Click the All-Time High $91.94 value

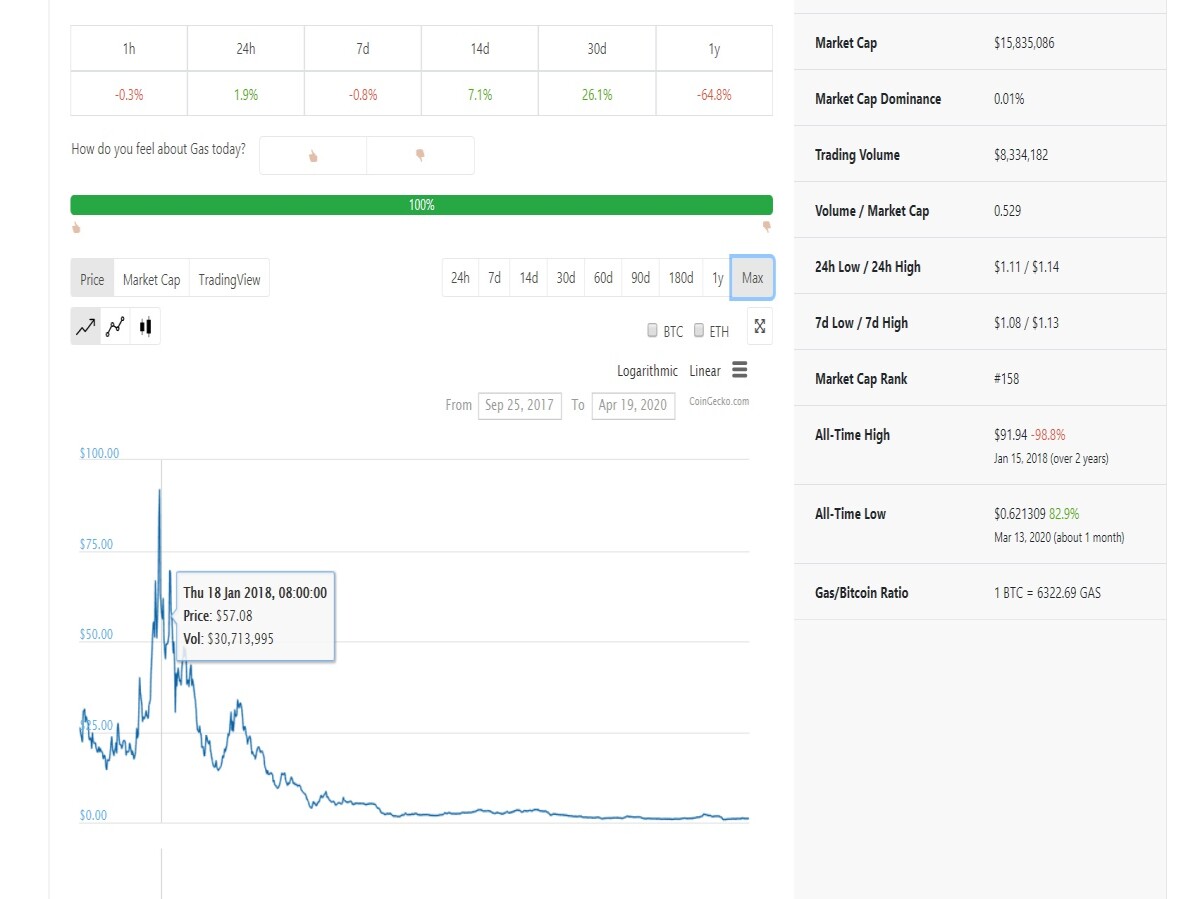click(1010, 435)
